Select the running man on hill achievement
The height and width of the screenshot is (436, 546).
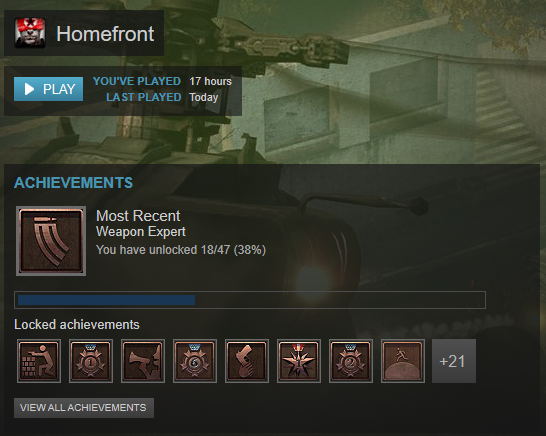[403, 361]
